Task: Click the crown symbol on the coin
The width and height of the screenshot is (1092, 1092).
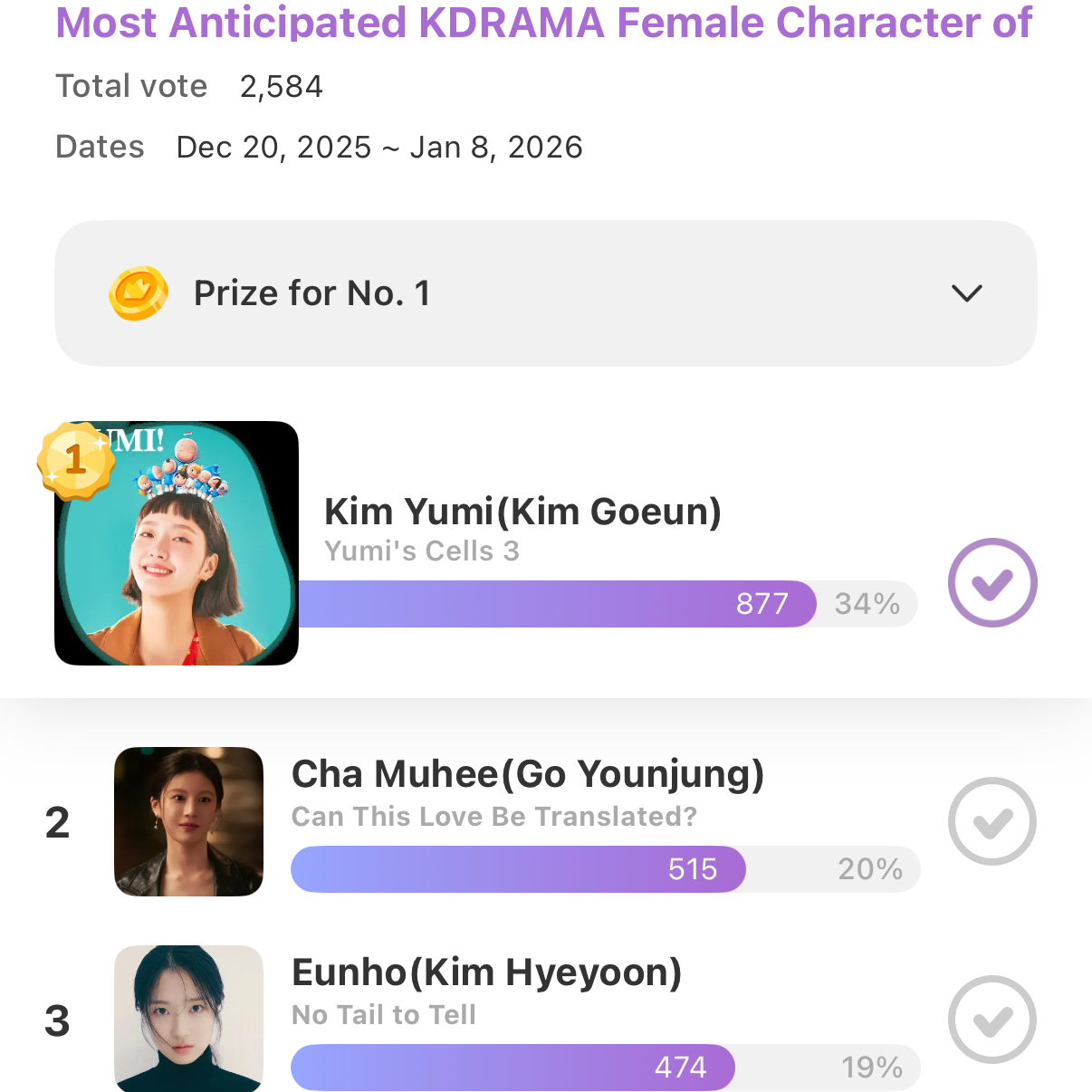Action: (x=139, y=288)
